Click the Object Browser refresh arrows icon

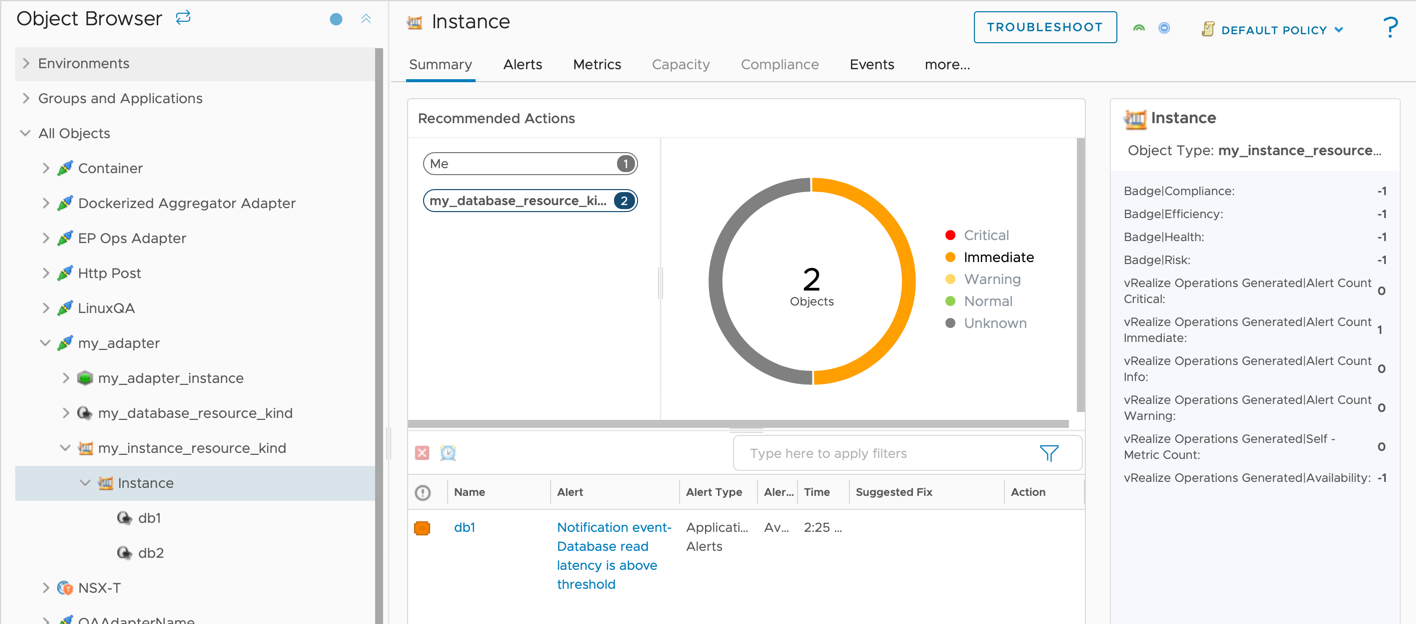point(183,18)
